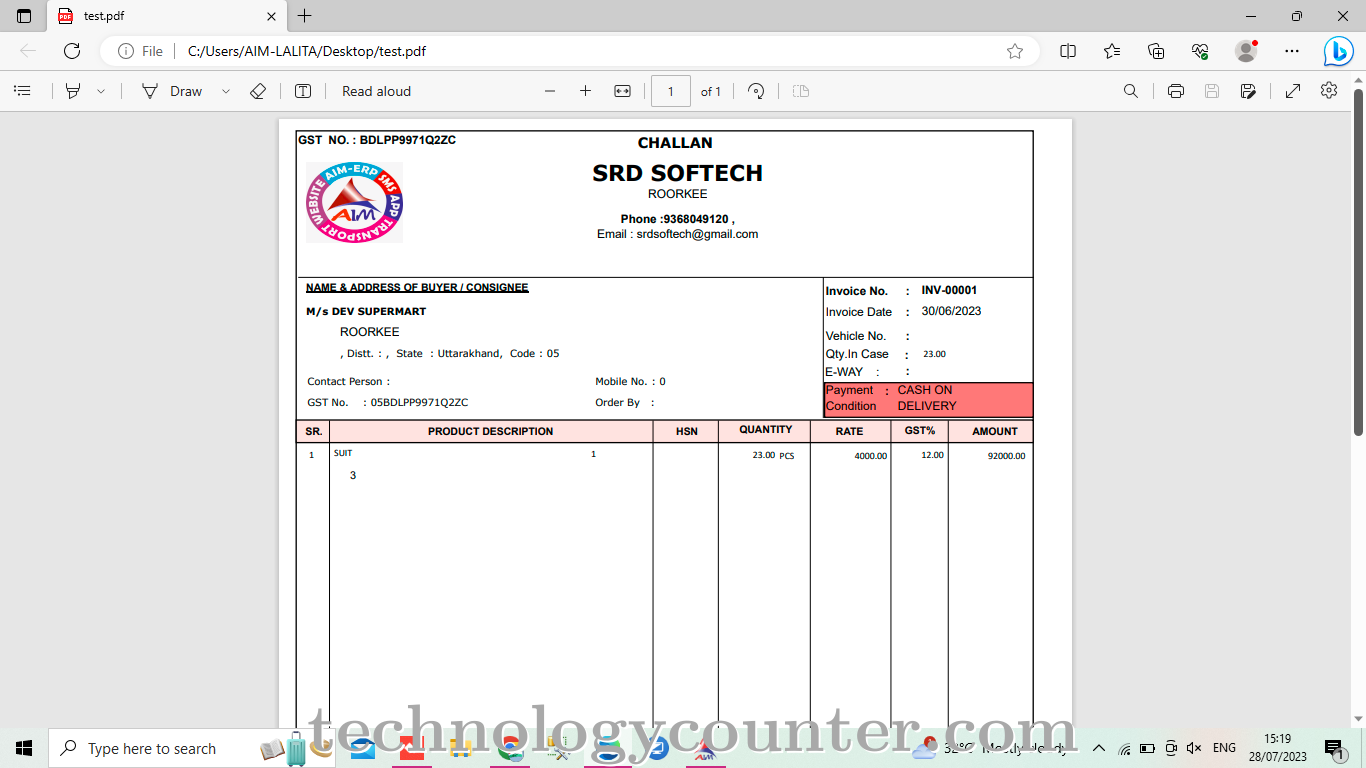Click the vertical scrollbar thumb

pos(1359,262)
